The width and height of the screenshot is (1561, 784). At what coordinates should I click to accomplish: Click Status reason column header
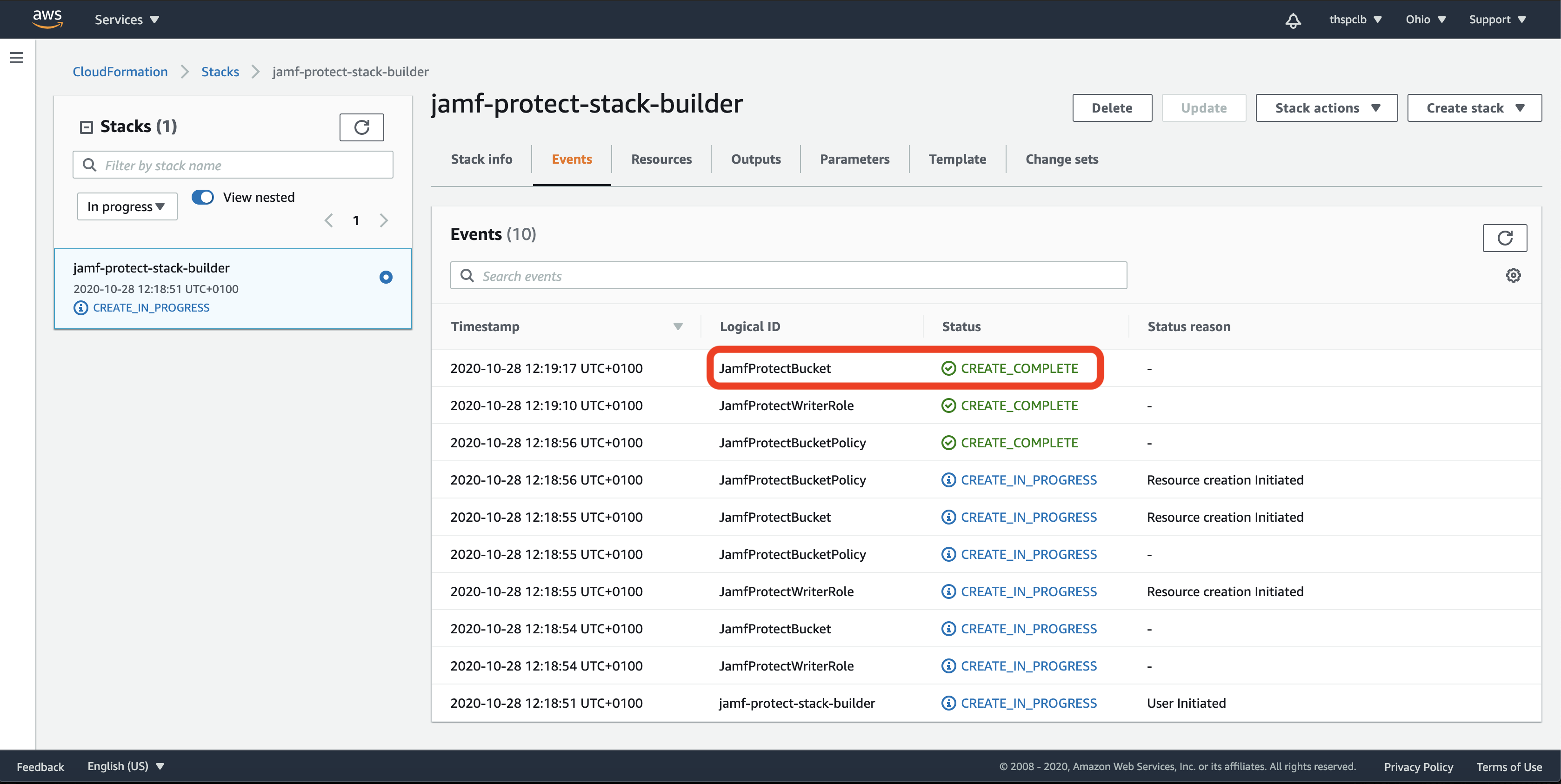(1188, 326)
